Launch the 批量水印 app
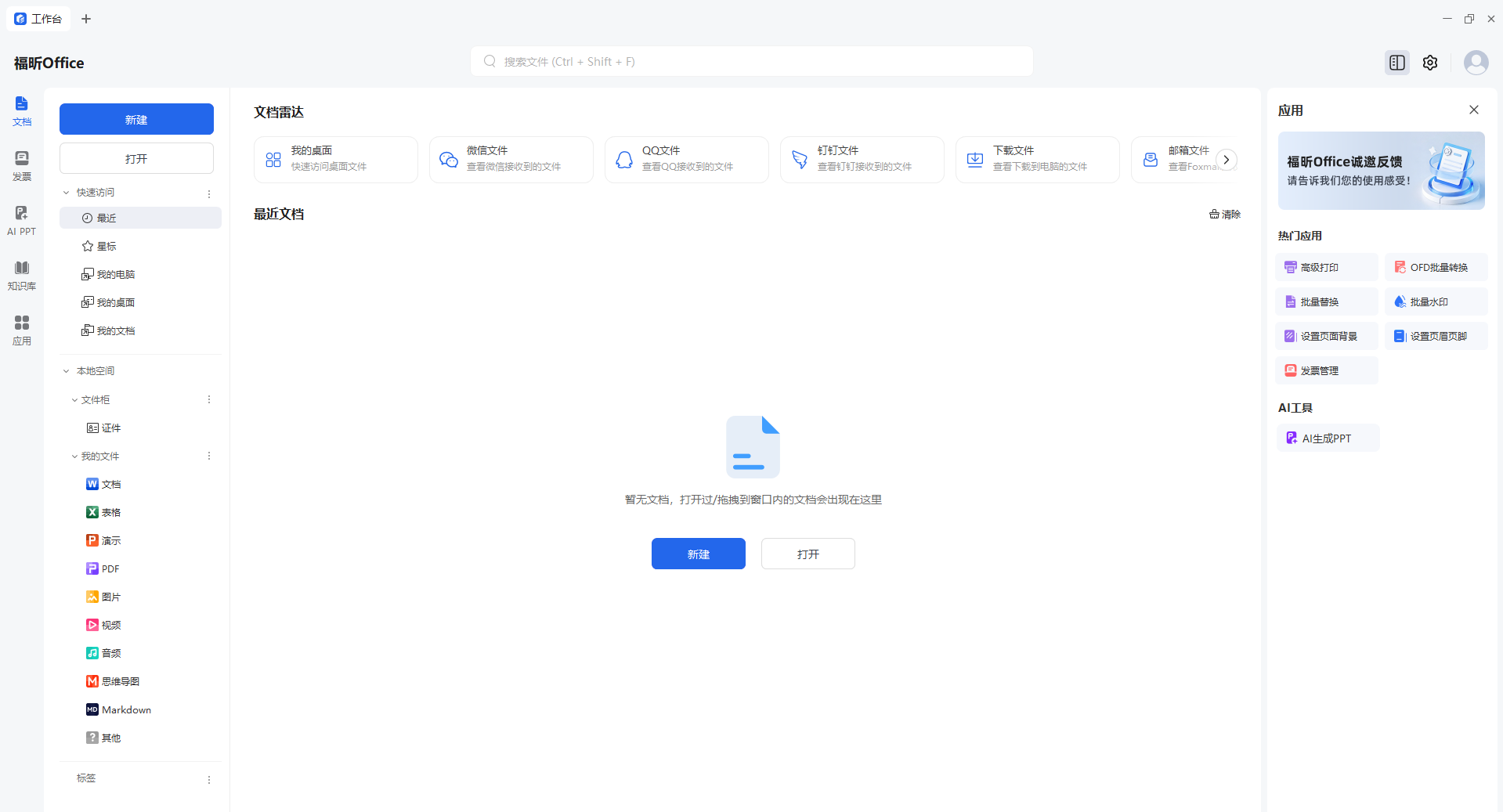 (x=1436, y=301)
